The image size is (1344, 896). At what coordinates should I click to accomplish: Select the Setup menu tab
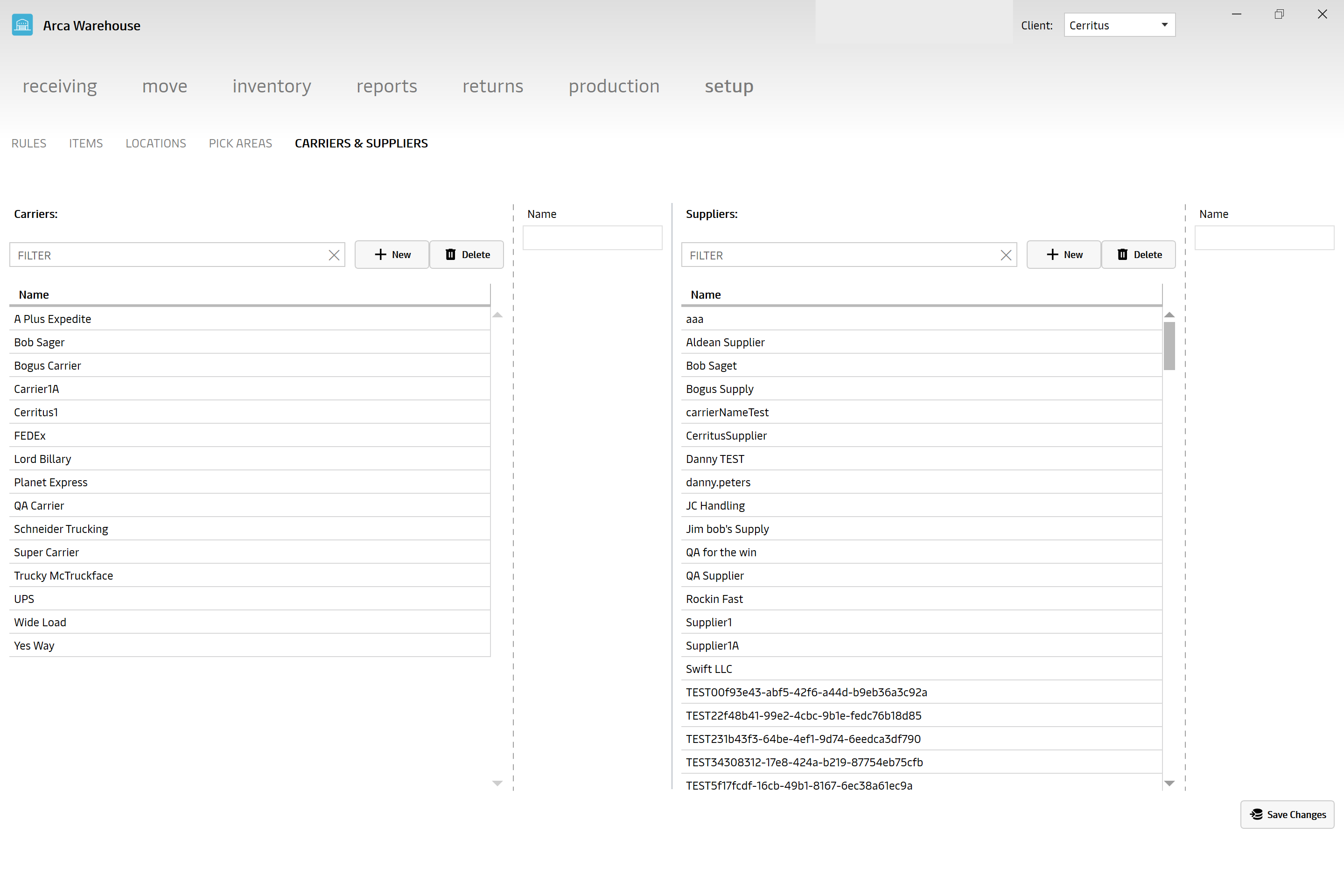point(729,86)
